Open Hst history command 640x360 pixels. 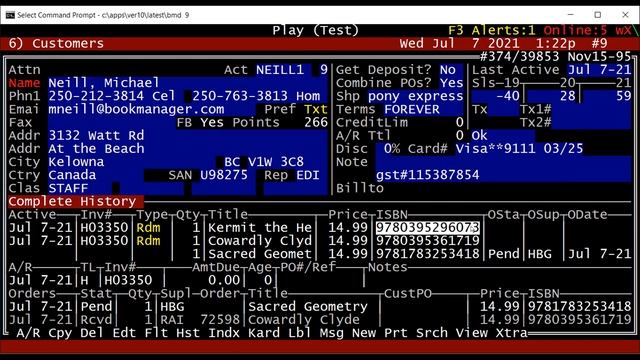point(188,333)
